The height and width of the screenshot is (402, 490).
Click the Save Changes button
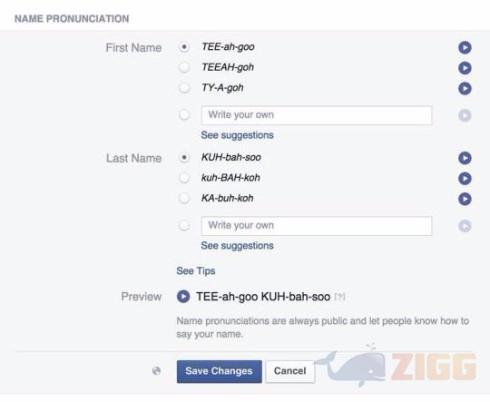pos(219,371)
